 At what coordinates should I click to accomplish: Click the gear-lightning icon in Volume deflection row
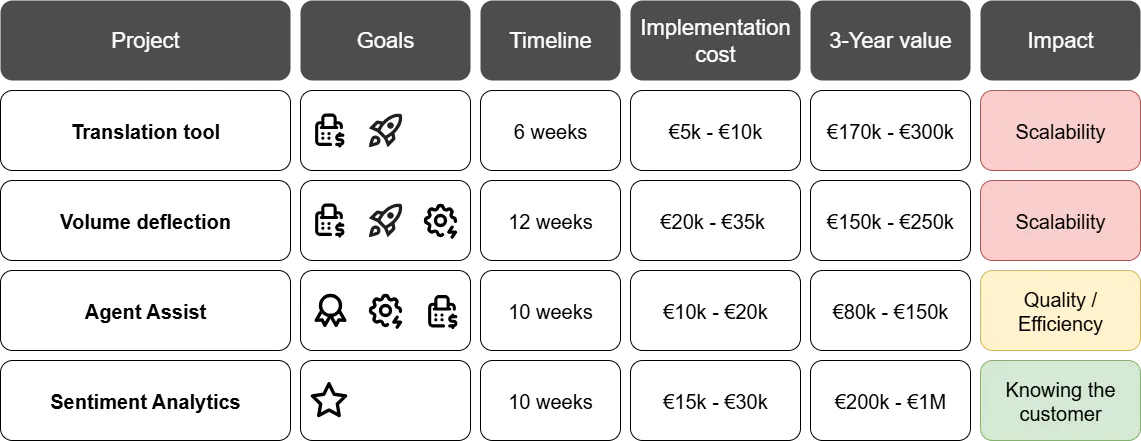click(441, 222)
